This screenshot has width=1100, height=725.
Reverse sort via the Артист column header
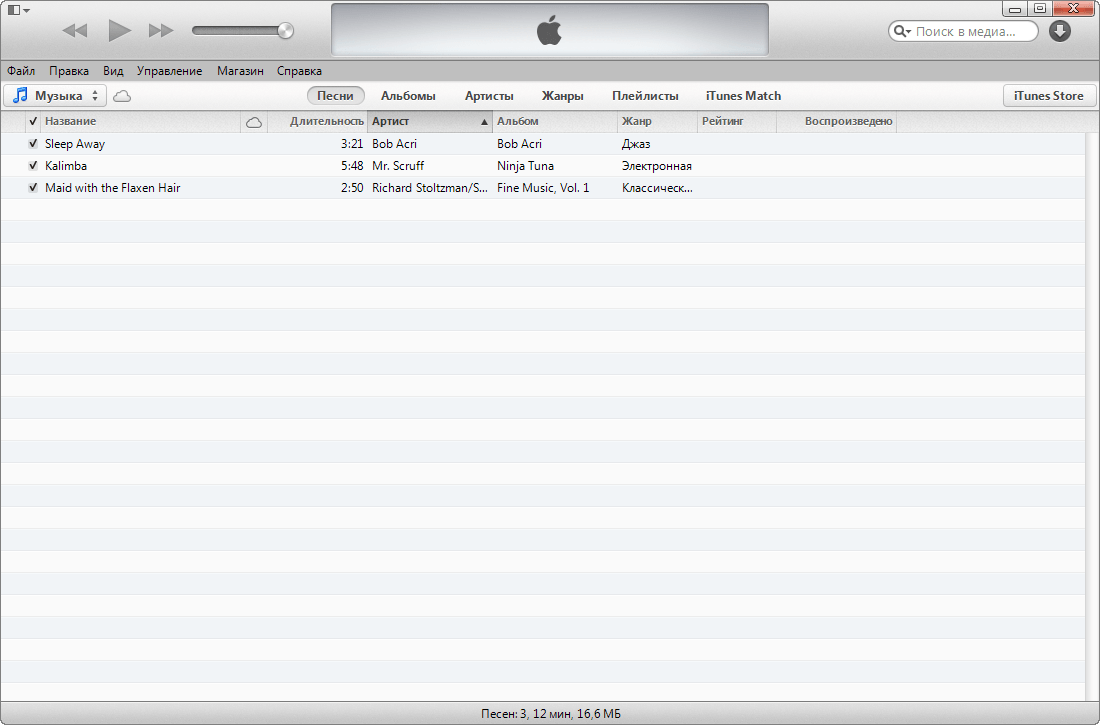429,121
